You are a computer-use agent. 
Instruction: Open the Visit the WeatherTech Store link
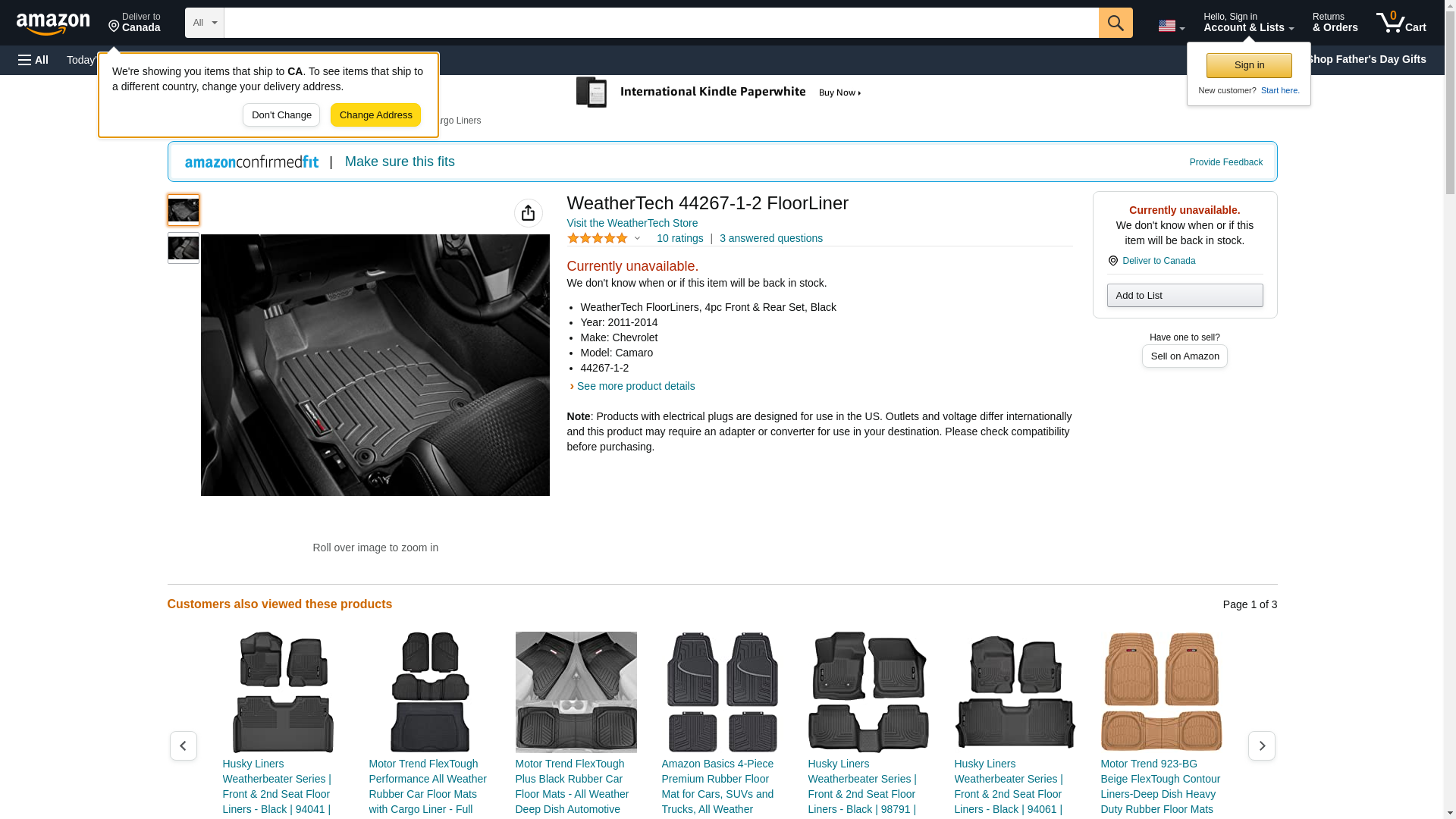coord(632,223)
